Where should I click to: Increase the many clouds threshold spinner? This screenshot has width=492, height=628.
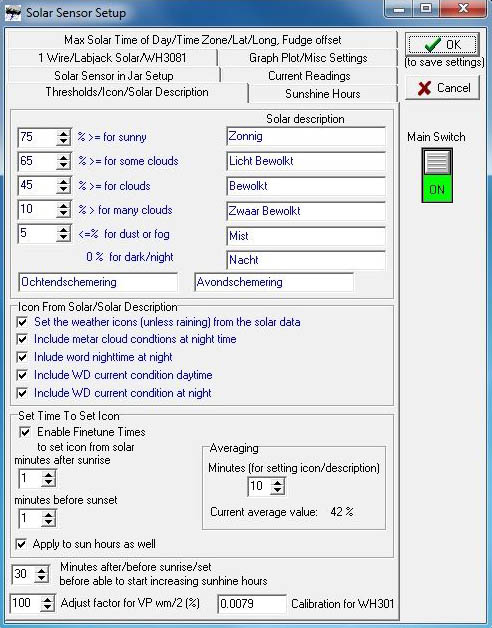(x=63, y=206)
